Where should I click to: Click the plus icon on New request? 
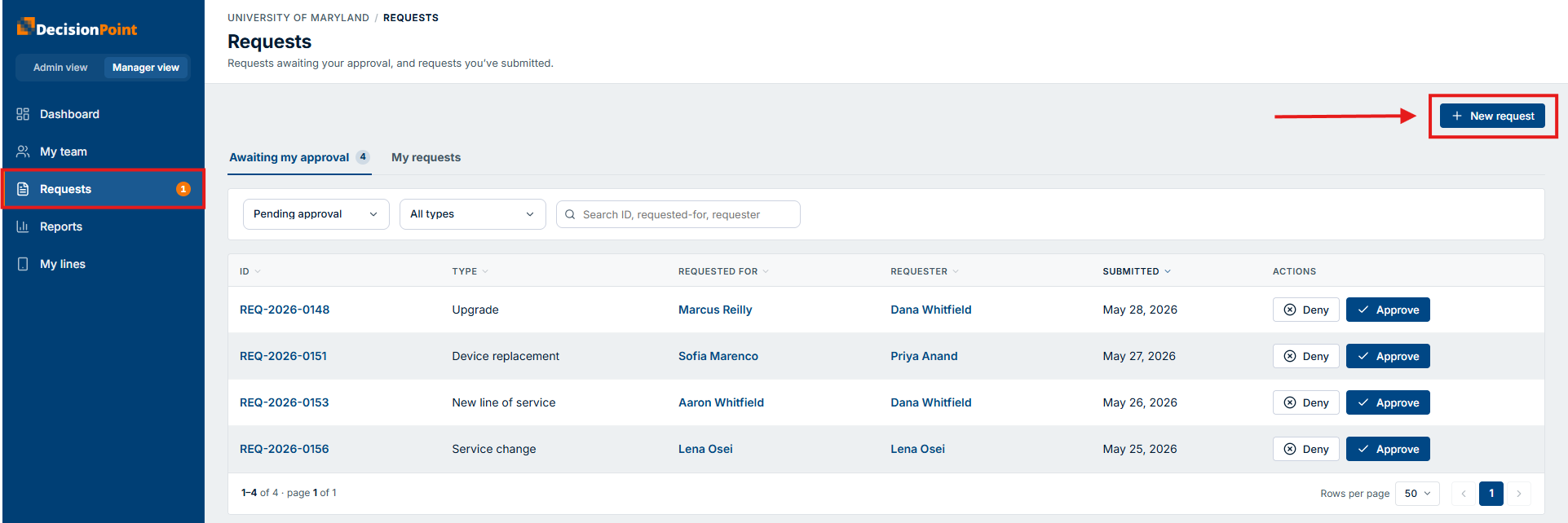click(x=1457, y=116)
